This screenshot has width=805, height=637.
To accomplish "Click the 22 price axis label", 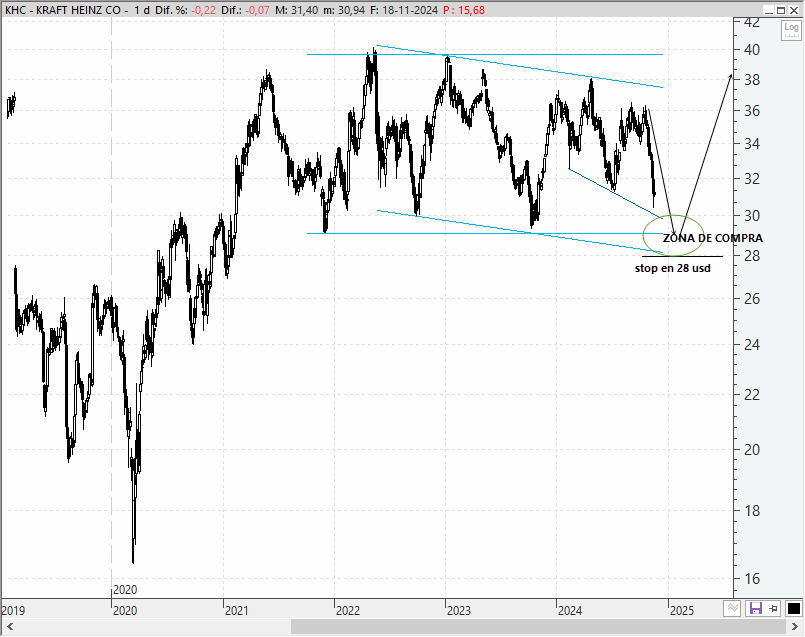I will [x=752, y=395].
